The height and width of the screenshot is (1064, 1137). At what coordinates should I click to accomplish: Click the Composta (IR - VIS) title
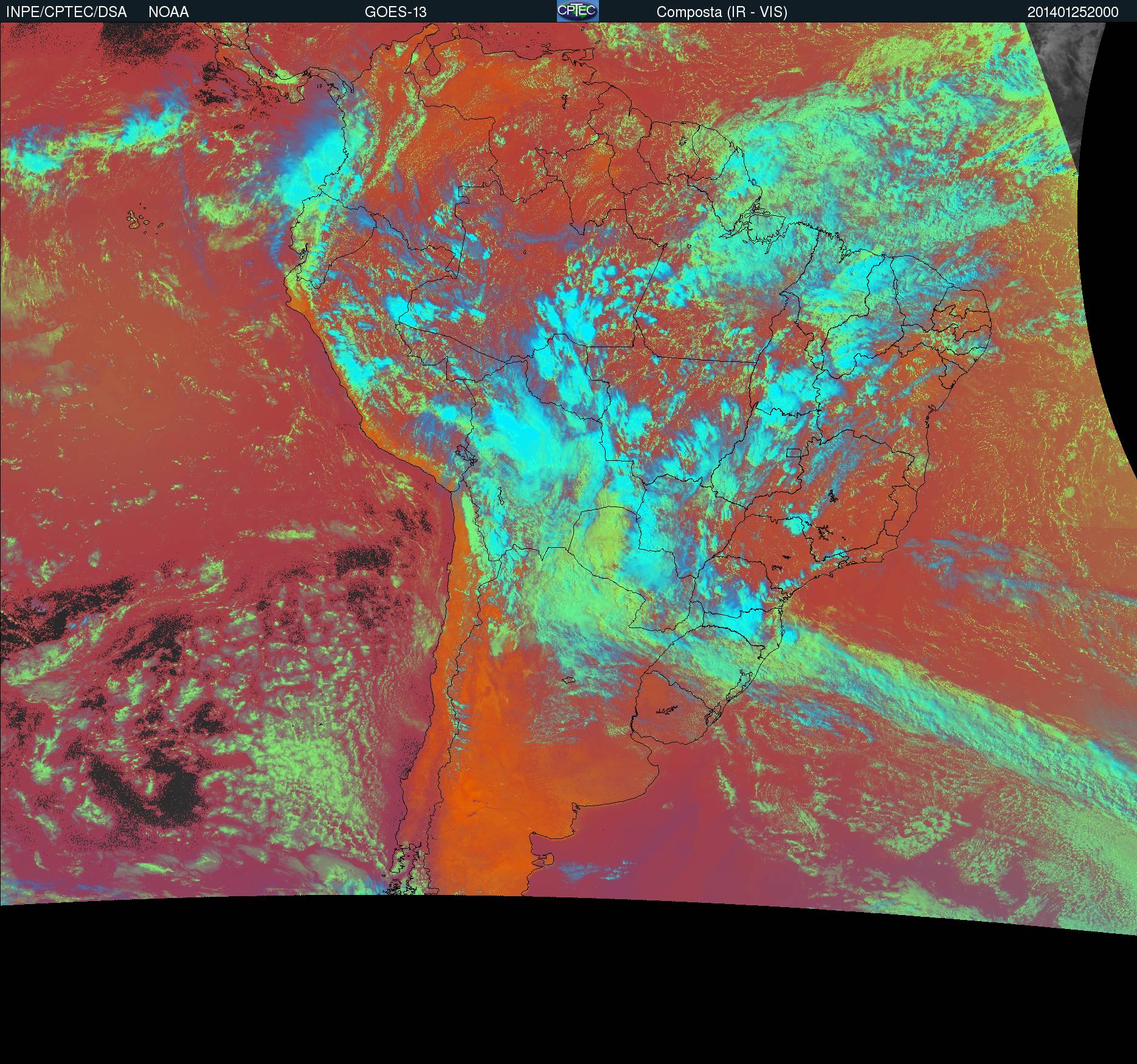pos(722,12)
